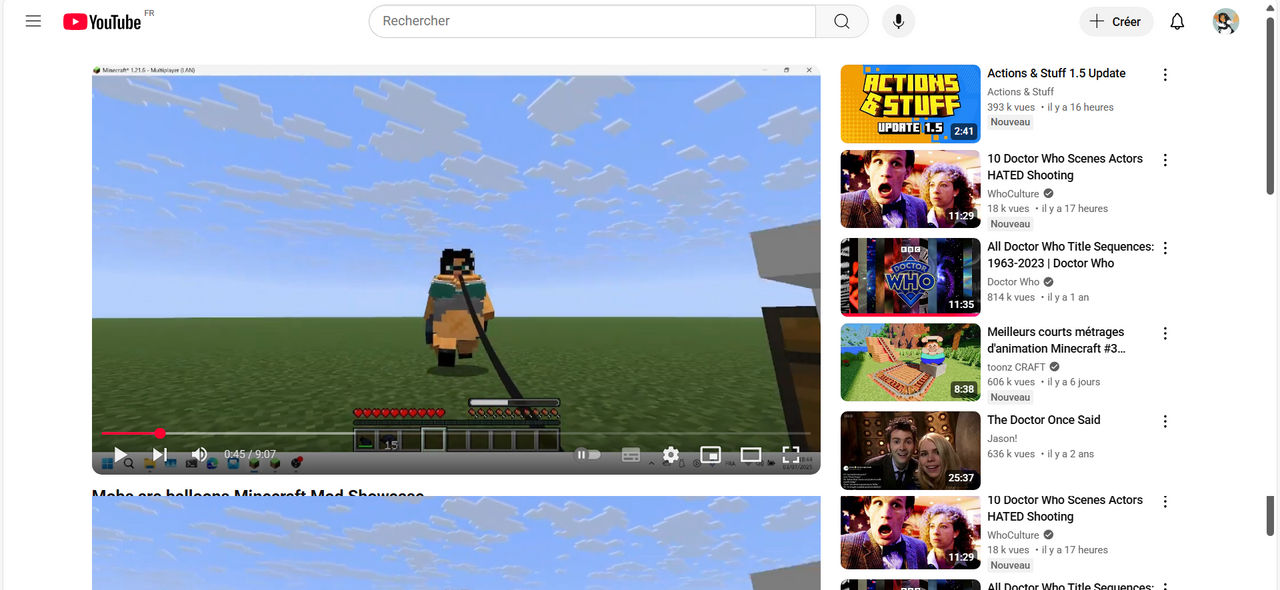The width and height of the screenshot is (1280, 590).
Task: Go to the YouTube home logo
Action: point(102,21)
